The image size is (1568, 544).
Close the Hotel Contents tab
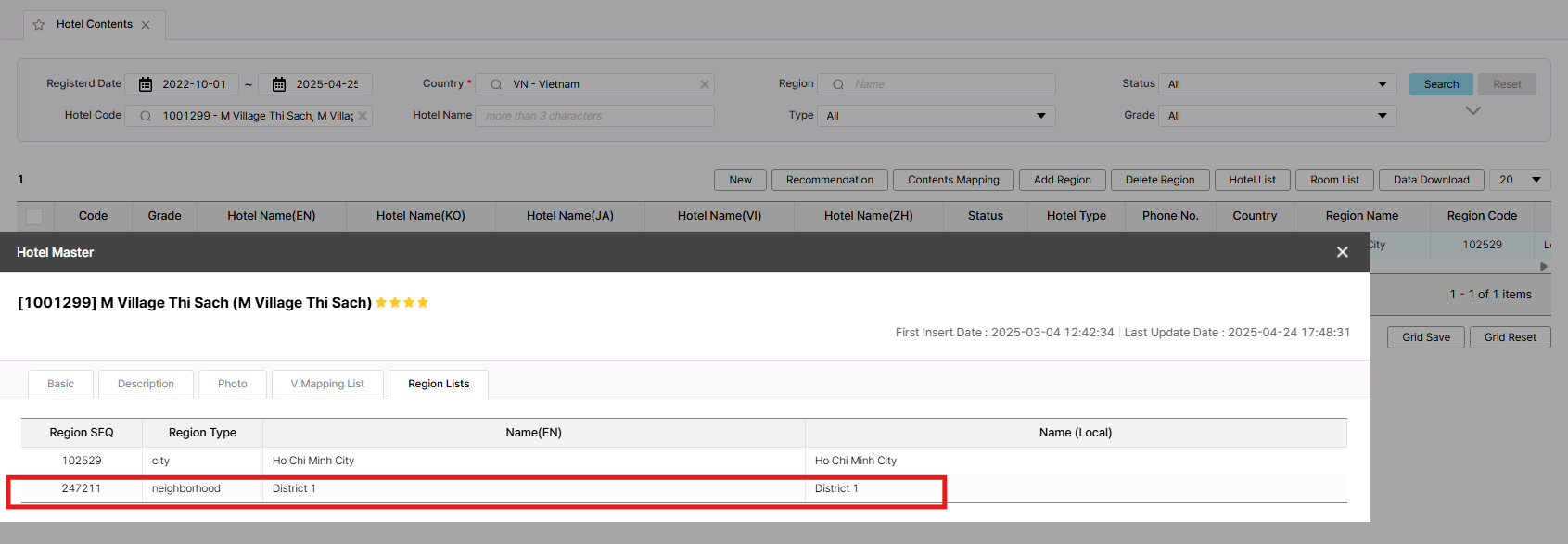coord(146,25)
